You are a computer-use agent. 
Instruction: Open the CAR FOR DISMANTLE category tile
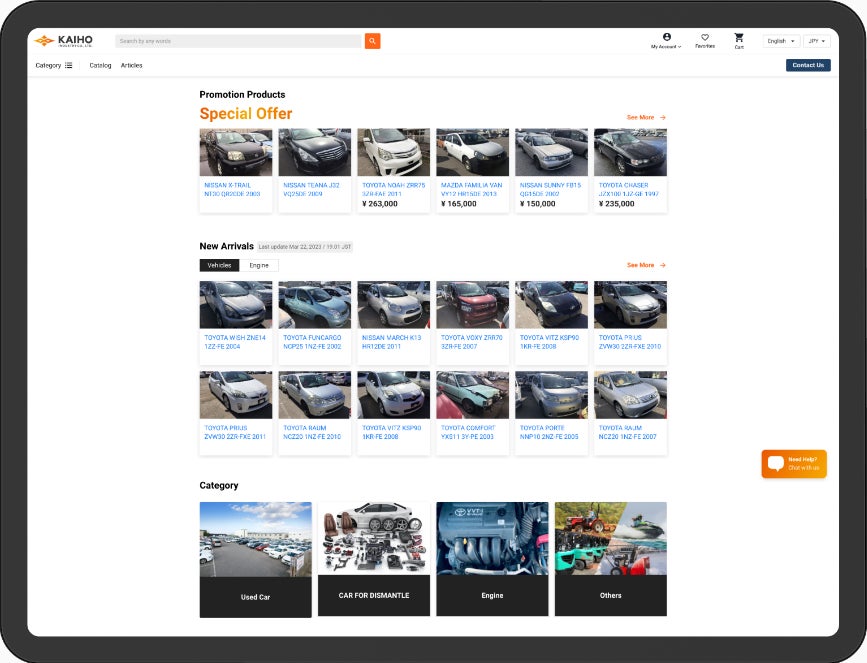pyautogui.click(x=374, y=559)
